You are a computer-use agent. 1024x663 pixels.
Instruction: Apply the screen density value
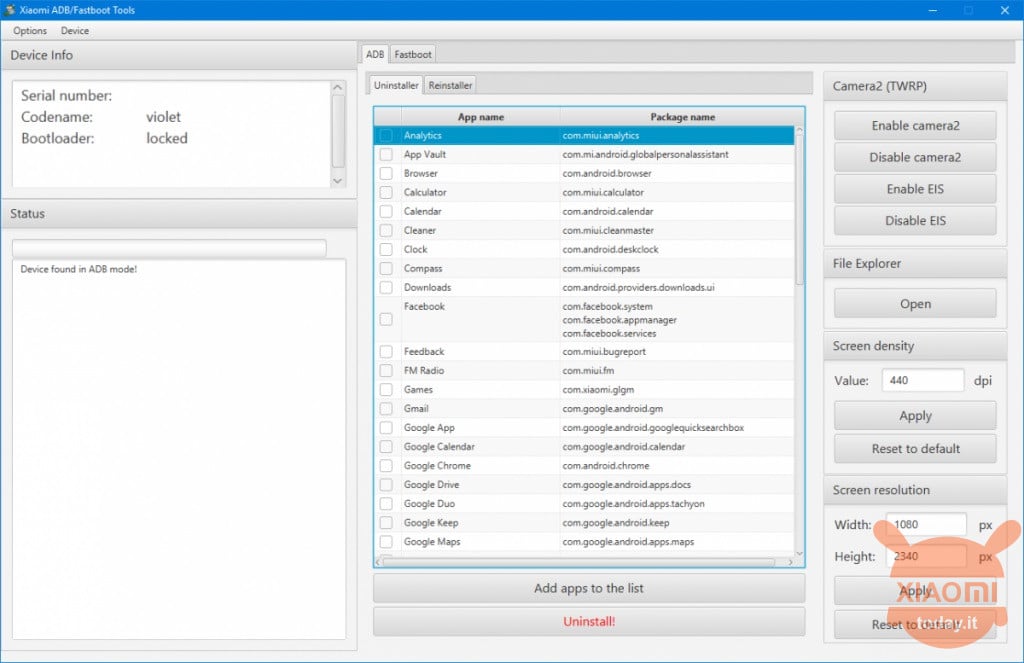point(915,415)
